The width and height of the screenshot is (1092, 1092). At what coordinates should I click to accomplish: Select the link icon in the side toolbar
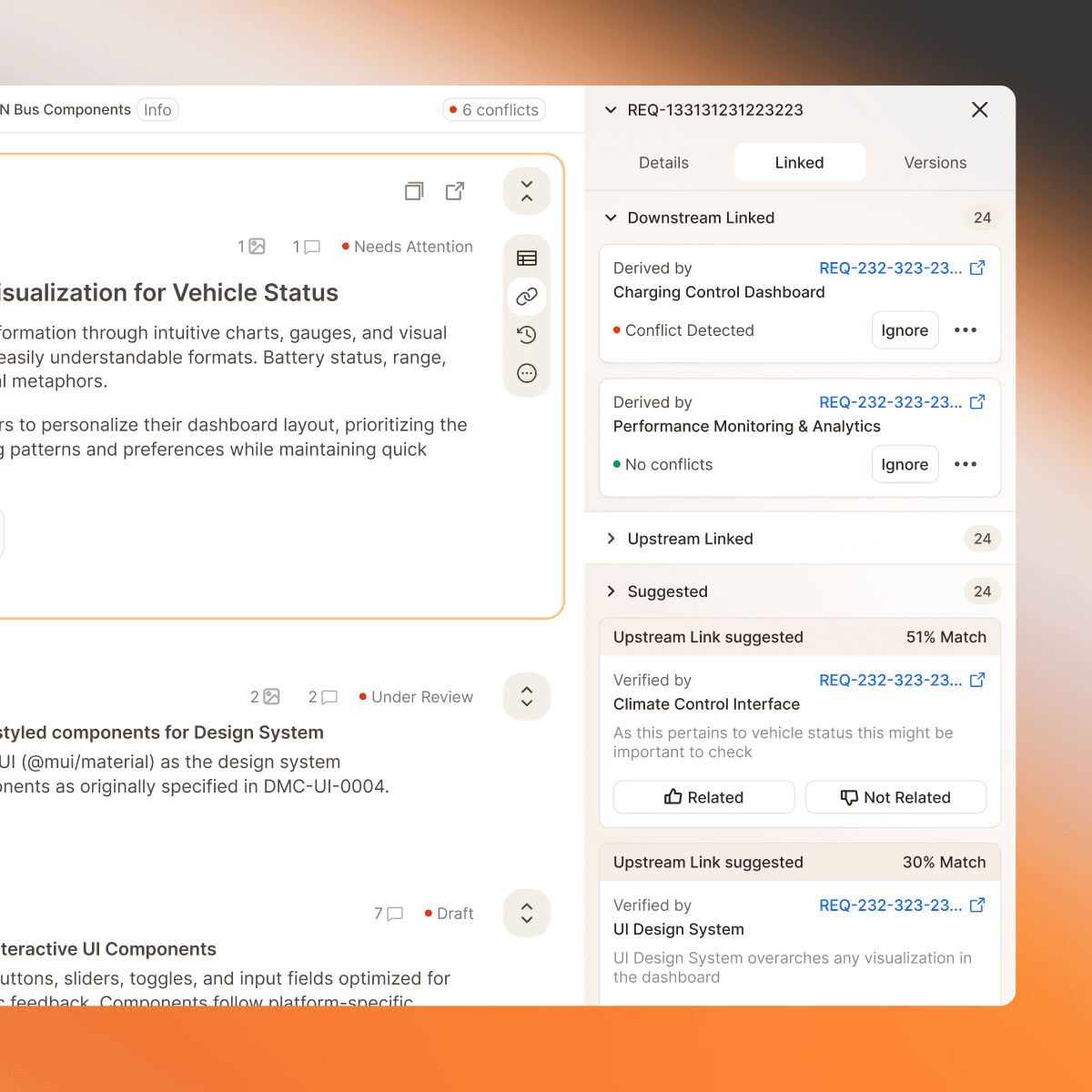[x=527, y=297]
